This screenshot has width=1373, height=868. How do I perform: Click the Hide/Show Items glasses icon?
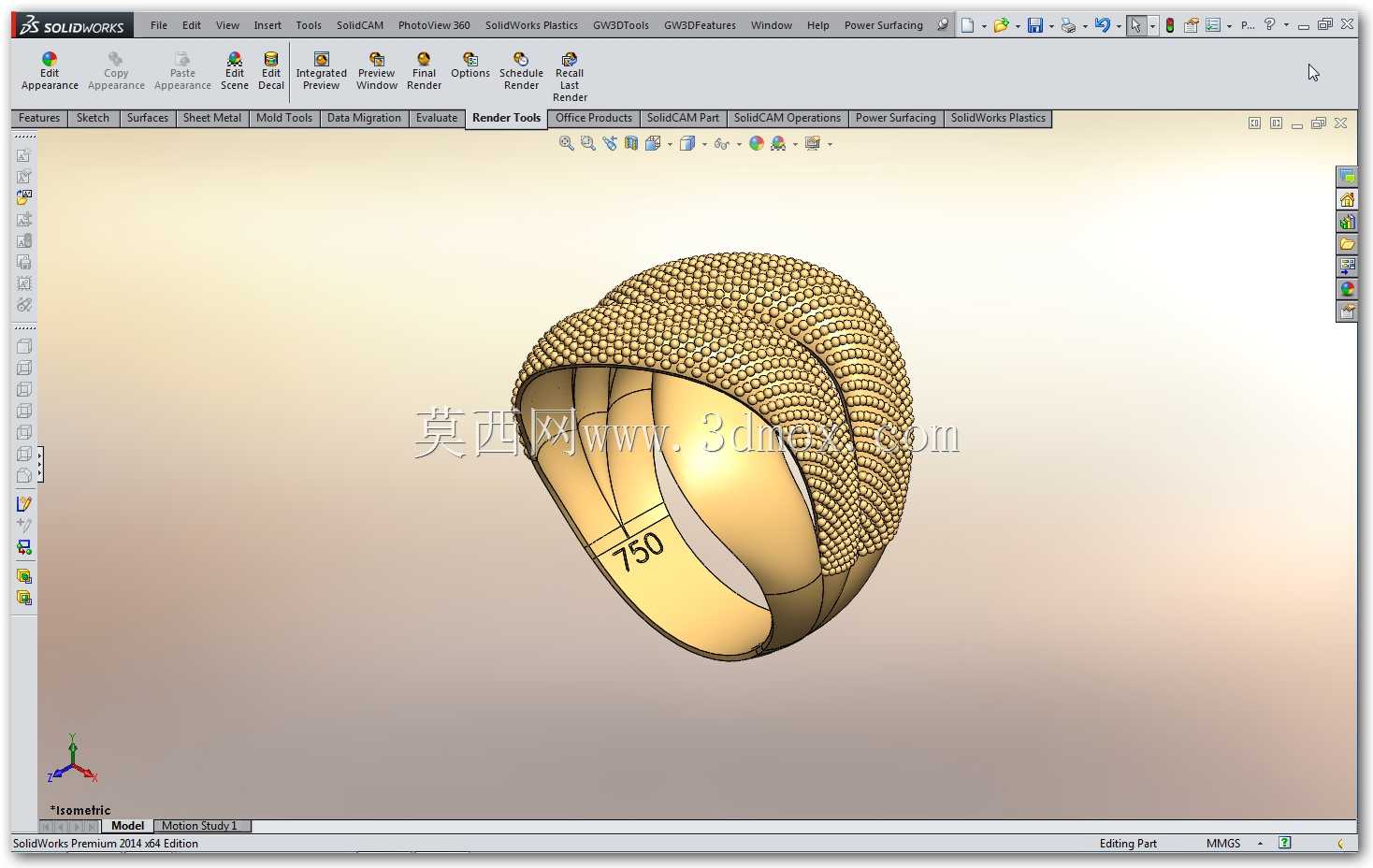[721, 143]
